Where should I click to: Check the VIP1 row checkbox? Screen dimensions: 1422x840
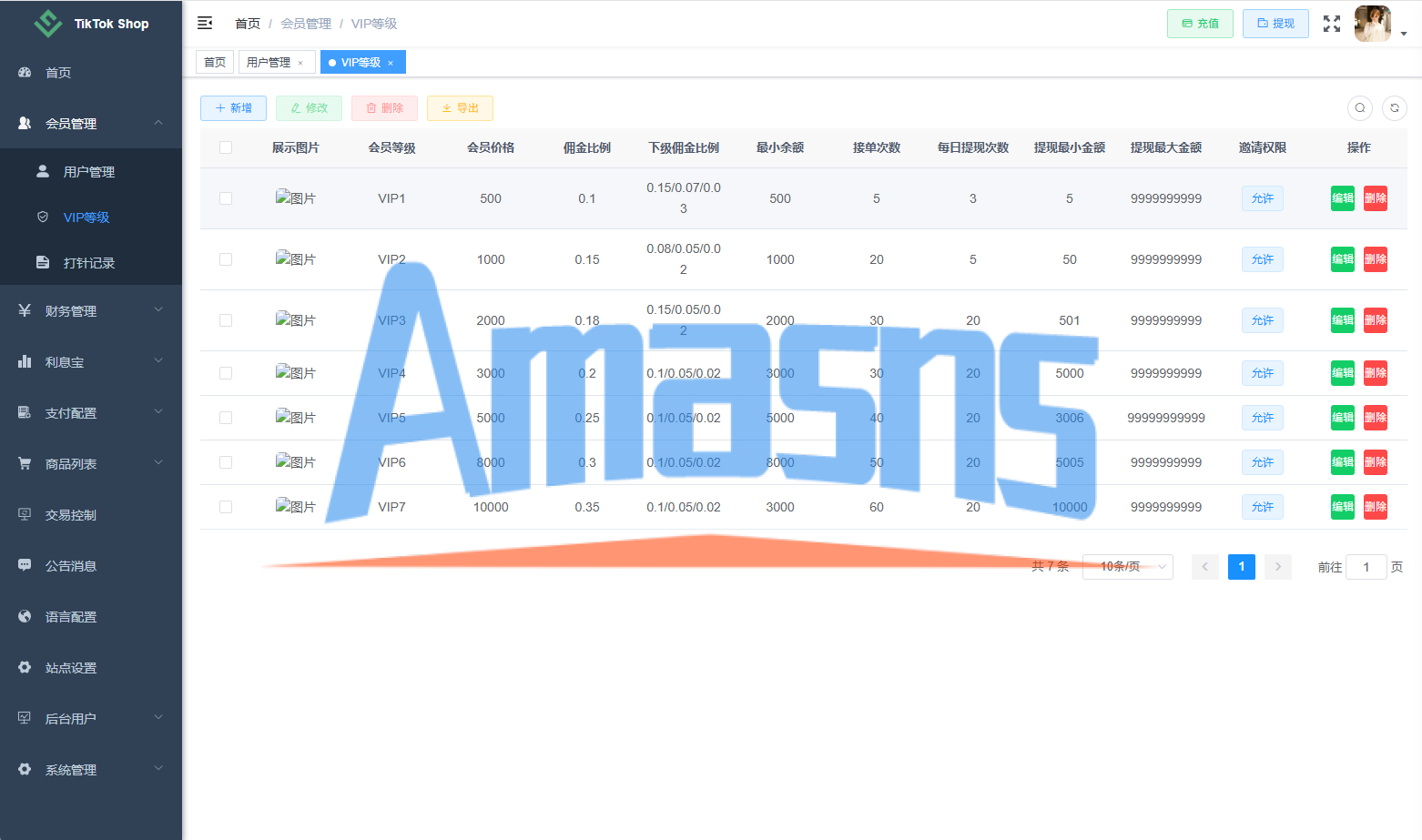tap(226, 198)
